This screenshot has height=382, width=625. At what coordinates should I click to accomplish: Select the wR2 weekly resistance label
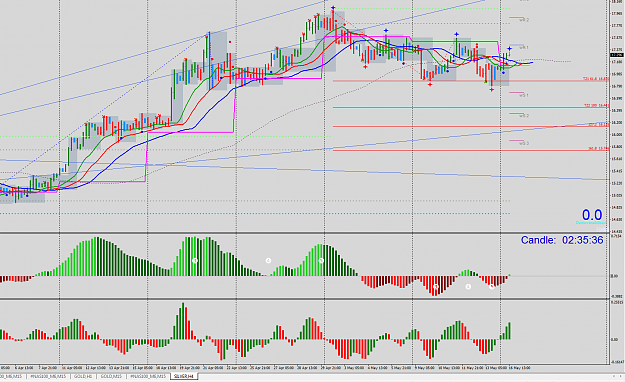click(x=524, y=20)
